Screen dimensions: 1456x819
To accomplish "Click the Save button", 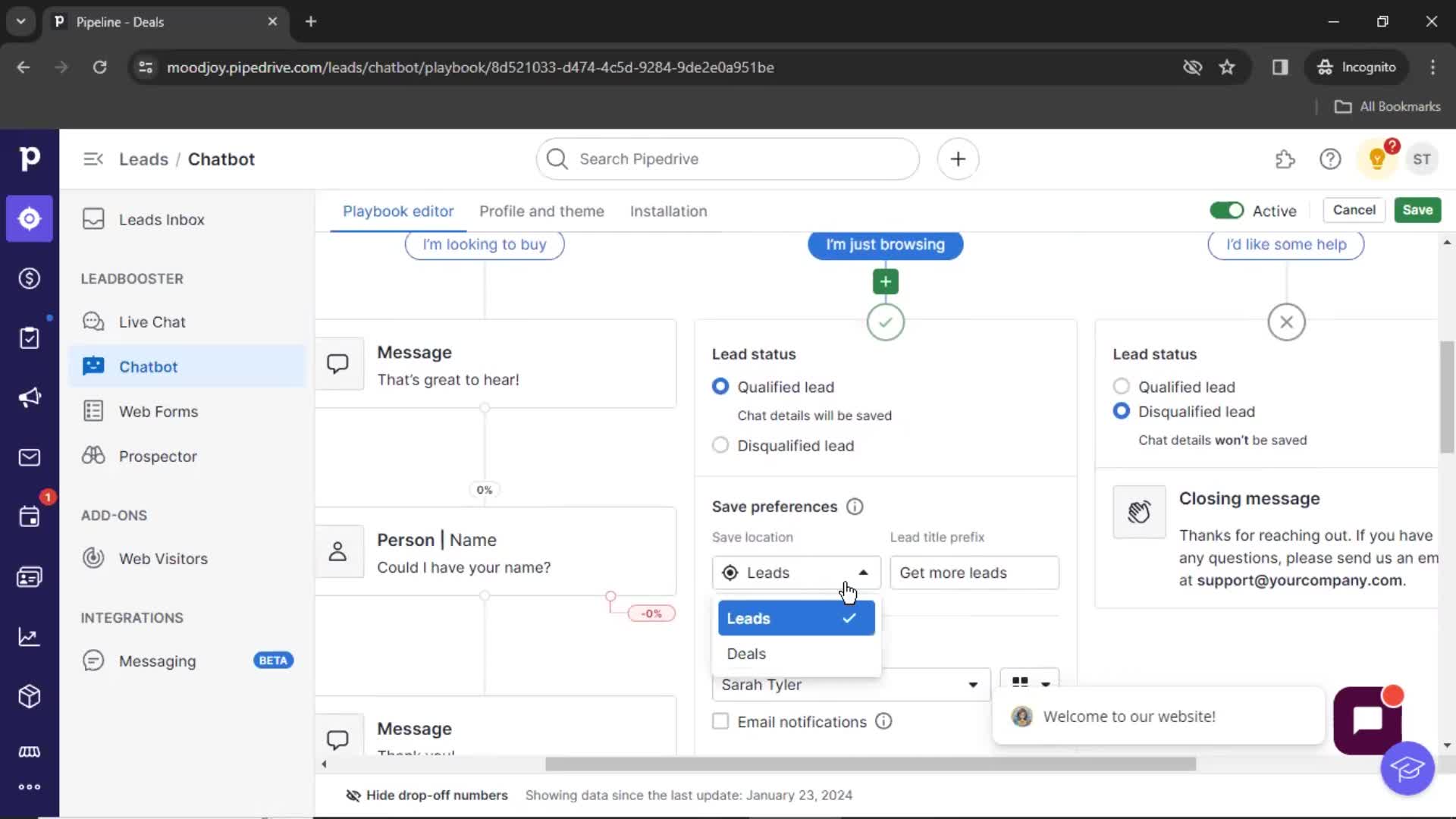I will [1418, 210].
